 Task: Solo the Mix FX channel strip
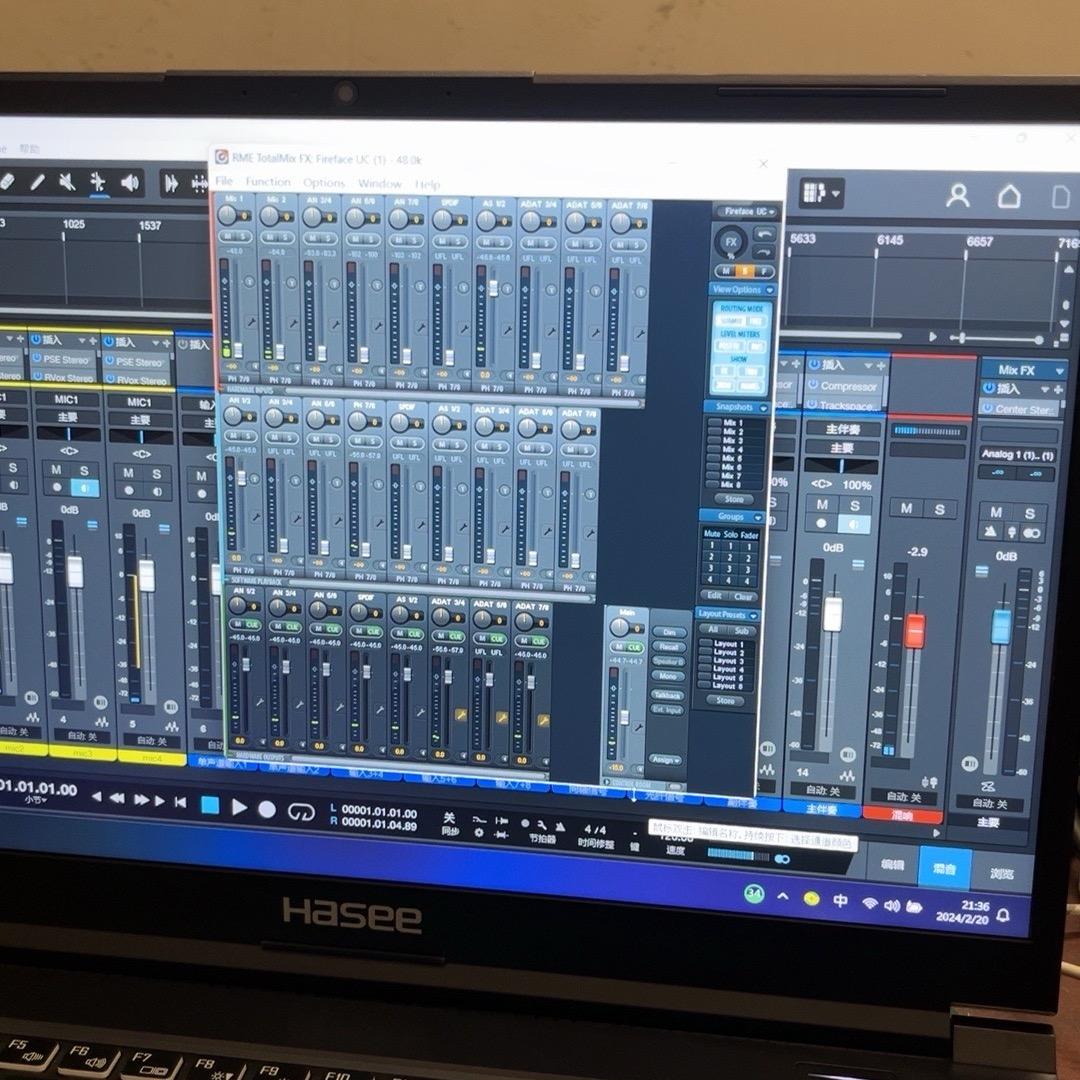coord(1029,513)
